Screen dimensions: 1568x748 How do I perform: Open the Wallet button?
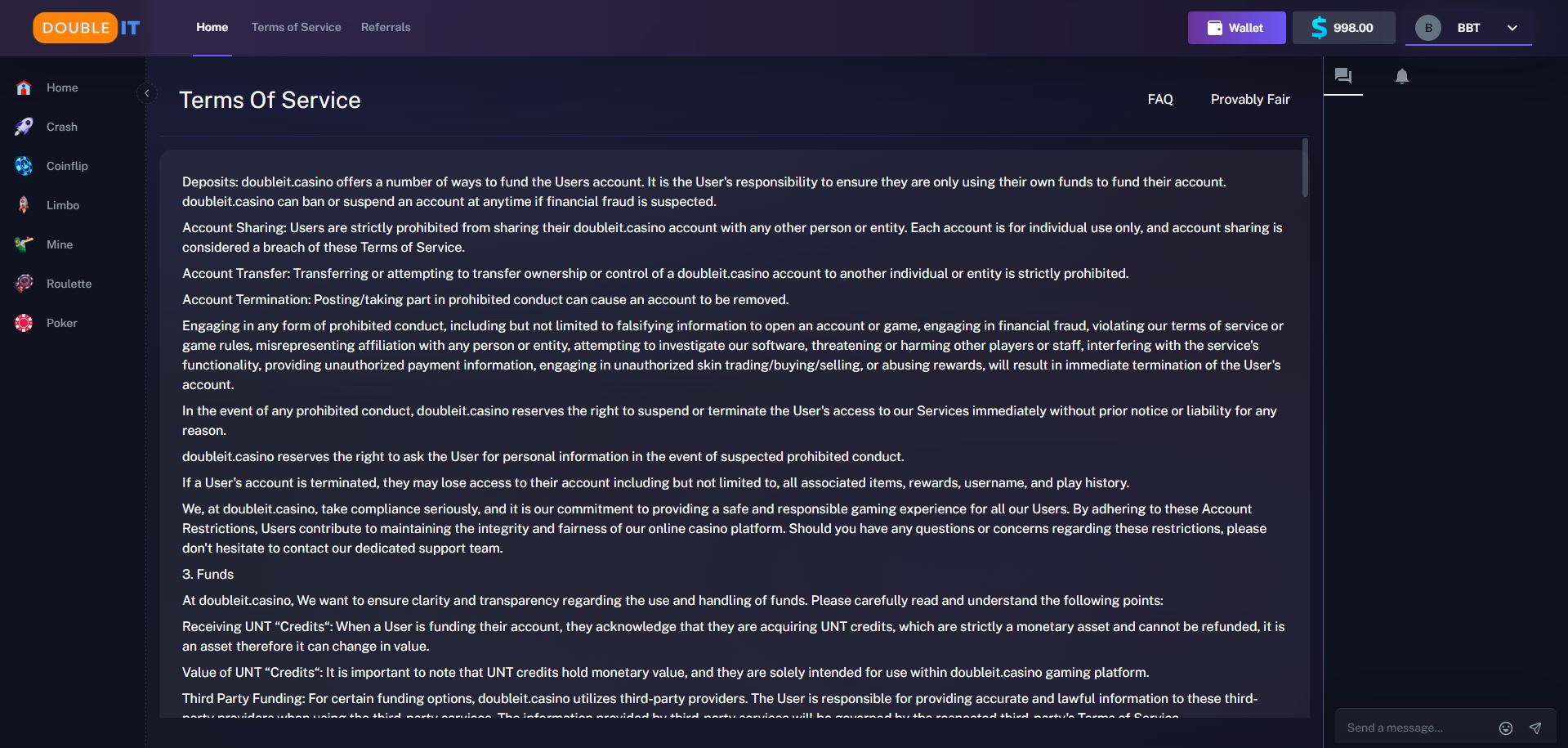click(1236, 28)
